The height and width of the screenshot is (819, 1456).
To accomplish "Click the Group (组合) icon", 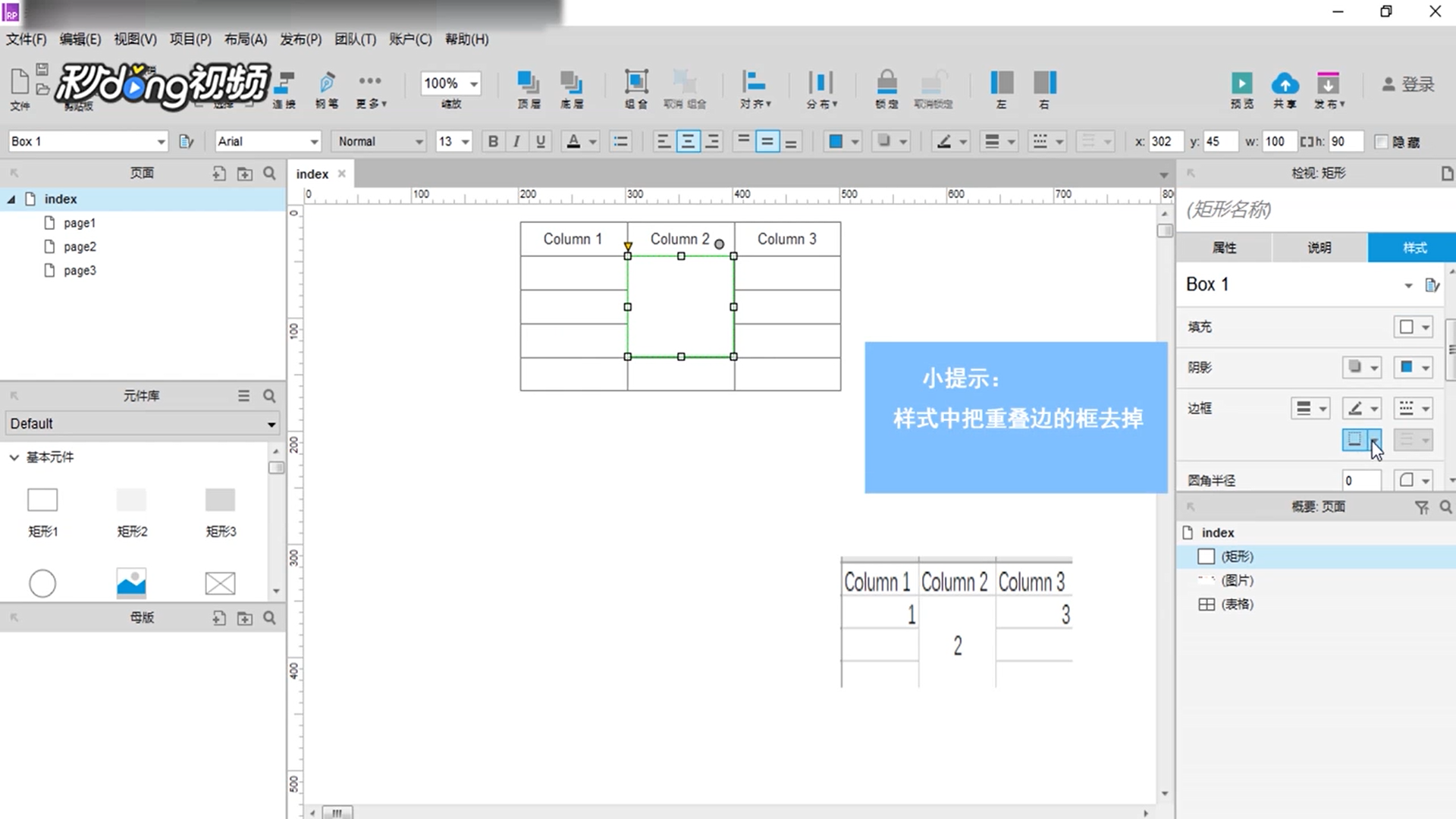I will click(636, 82).
